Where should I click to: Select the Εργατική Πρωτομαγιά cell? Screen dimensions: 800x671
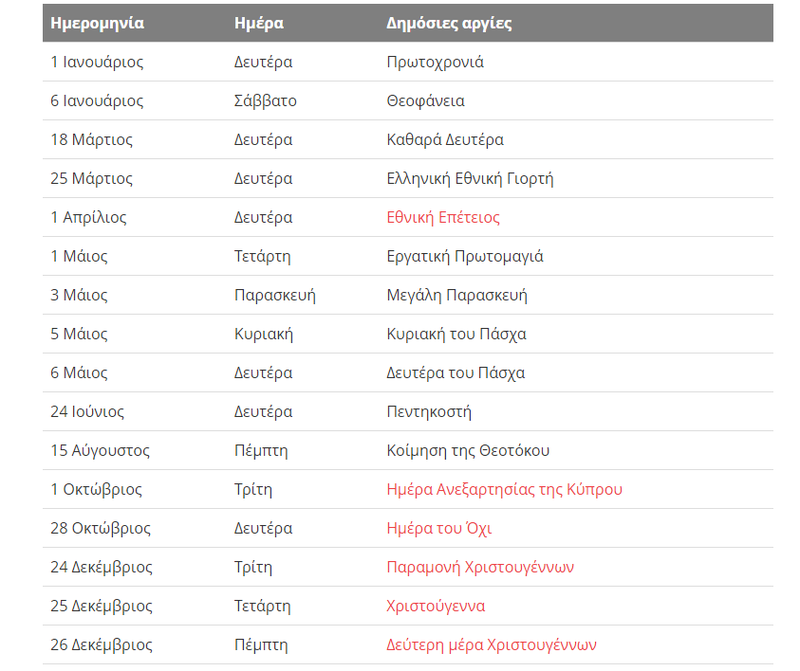(x=465, y=257)
